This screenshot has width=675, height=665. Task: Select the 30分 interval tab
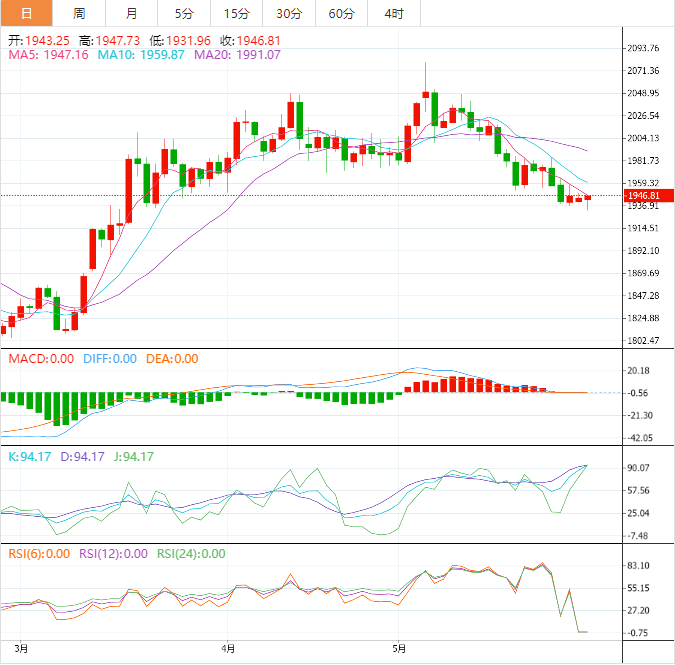pyautogui.click(x=289, y=14)
